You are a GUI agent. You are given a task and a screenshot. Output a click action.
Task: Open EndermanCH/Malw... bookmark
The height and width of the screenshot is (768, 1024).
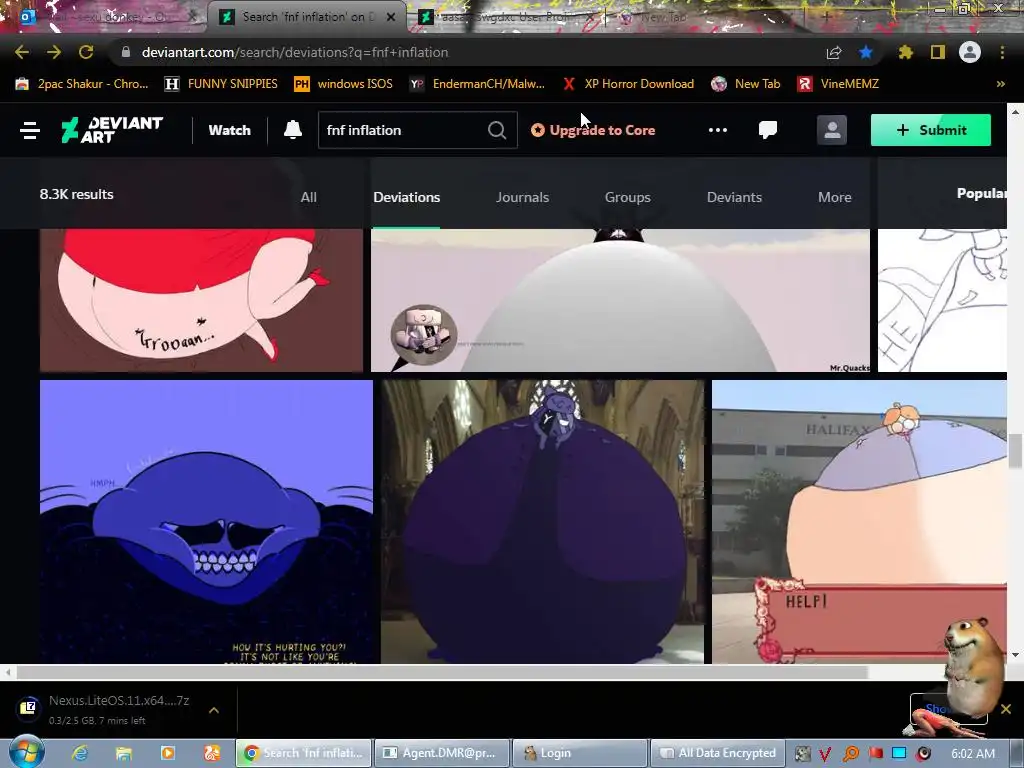pos(477,84)
